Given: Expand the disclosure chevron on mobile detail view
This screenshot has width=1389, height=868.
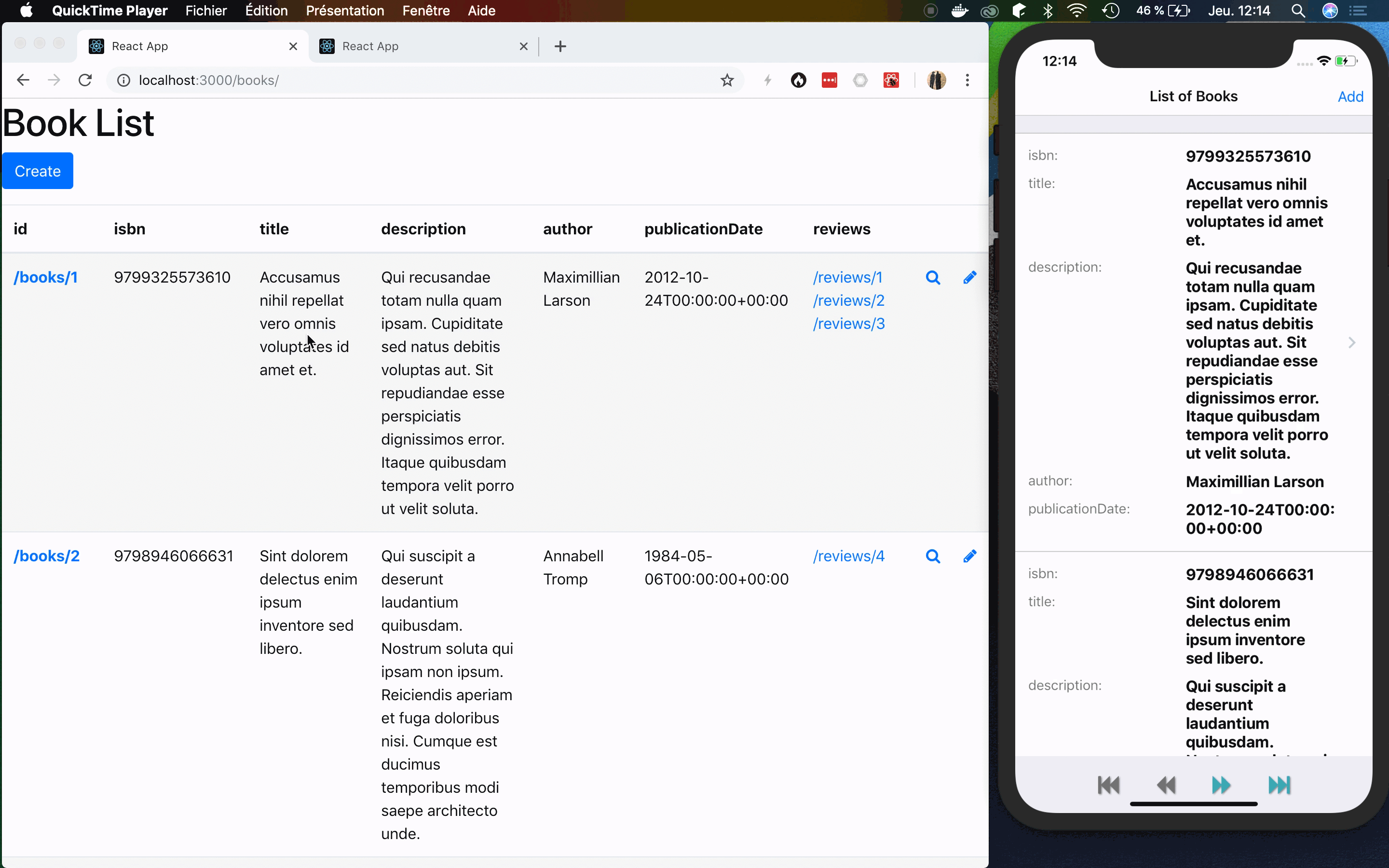Looking at the screenshot, I should pyautogui.click(x=1351, y=343).
